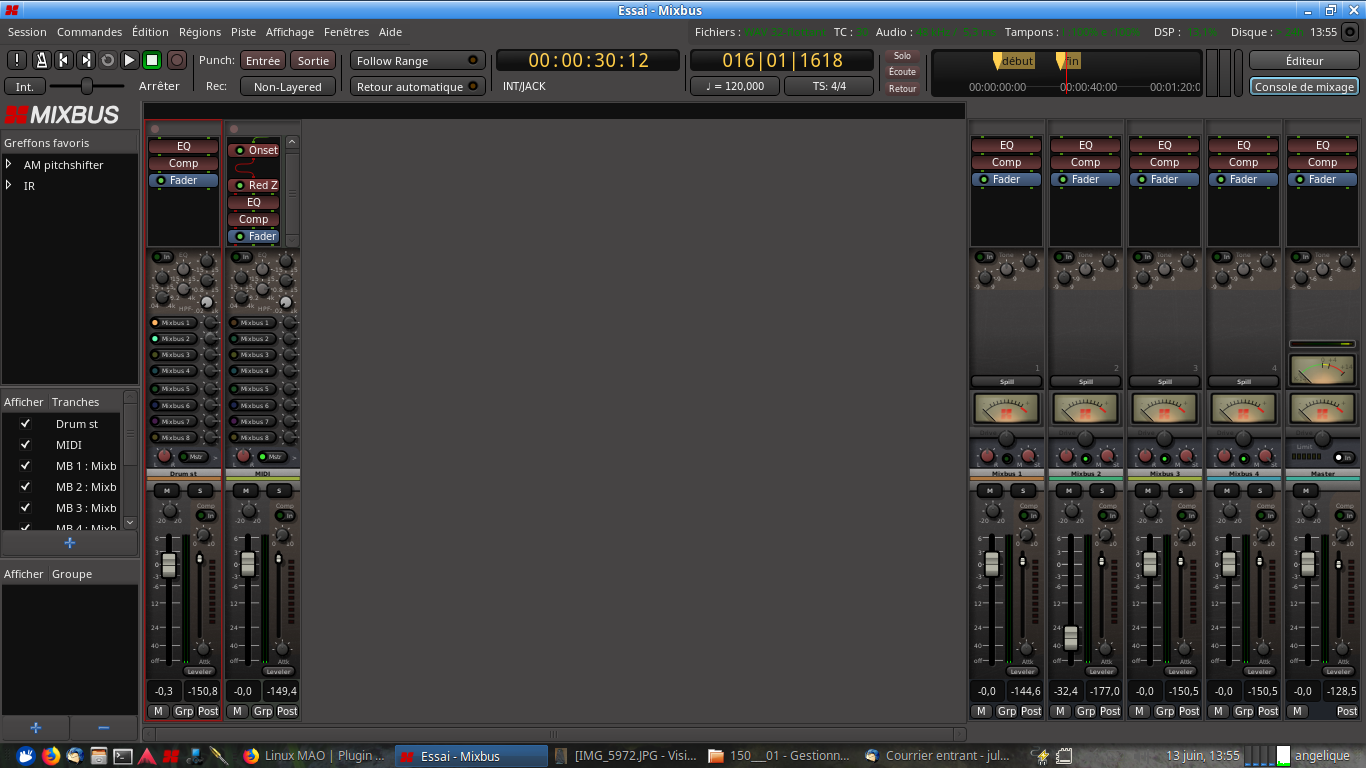Click the Master bus VU meter
This screenshot has height=768, width=1366.
1322,408
